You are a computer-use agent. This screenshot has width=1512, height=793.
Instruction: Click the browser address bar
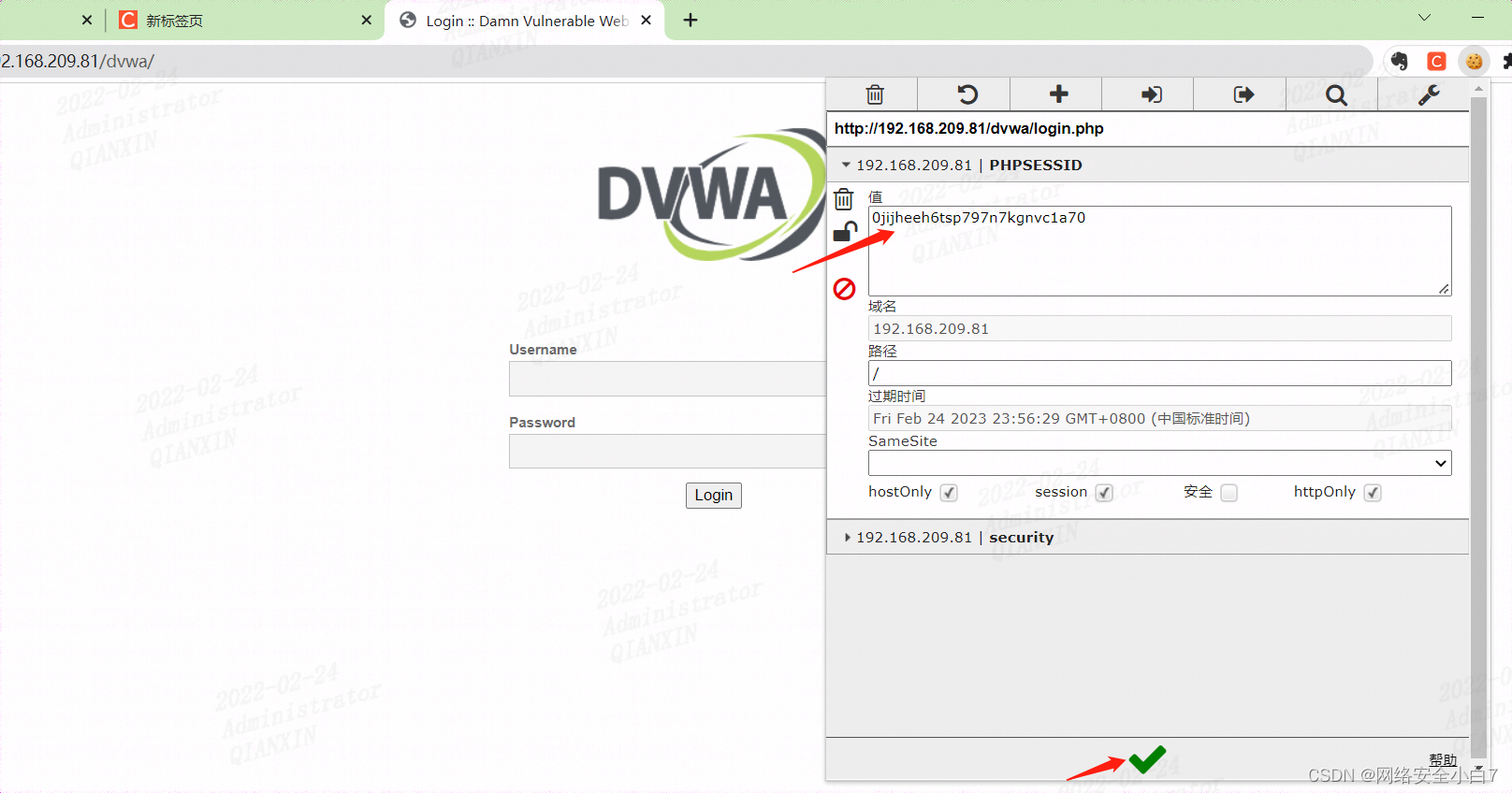pyautogui.click(x=688, y=62)
